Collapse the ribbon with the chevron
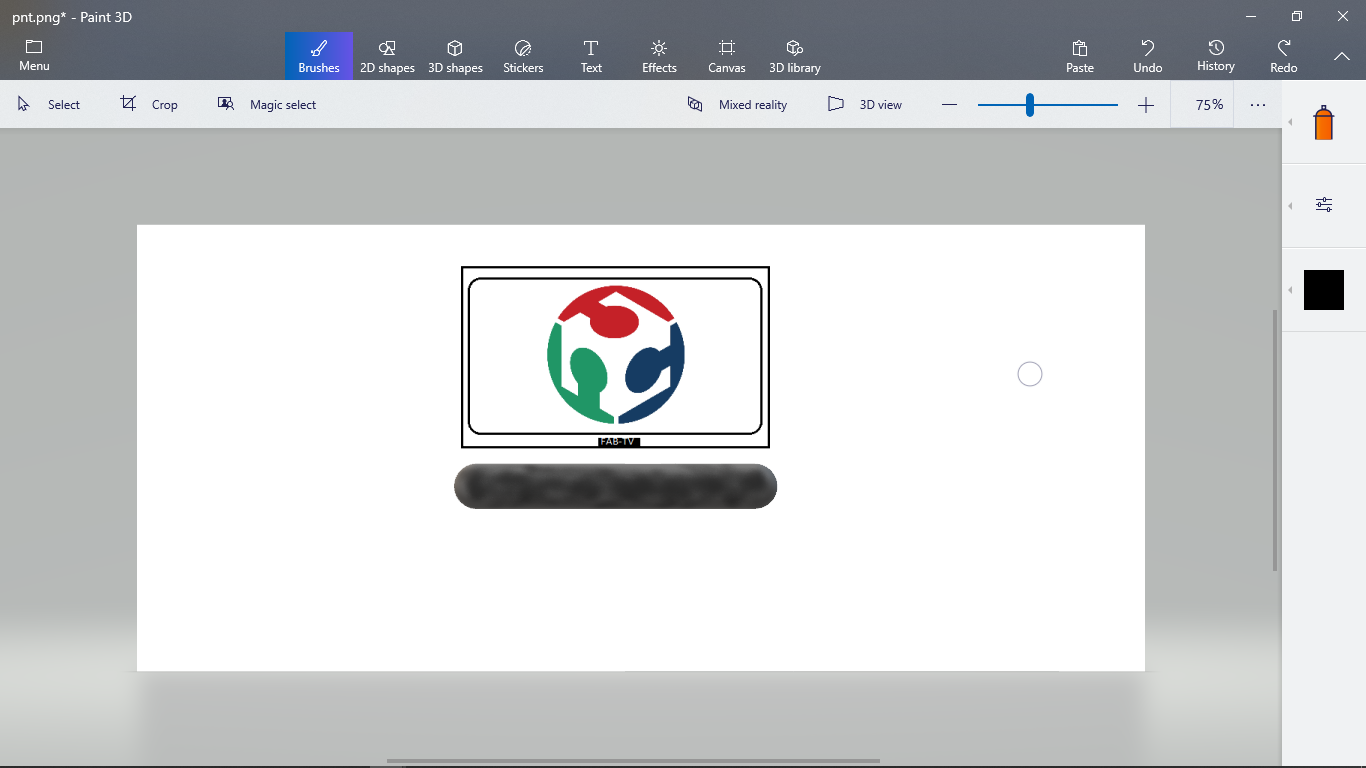The image size is (1366, 768). click(1342, 56)
